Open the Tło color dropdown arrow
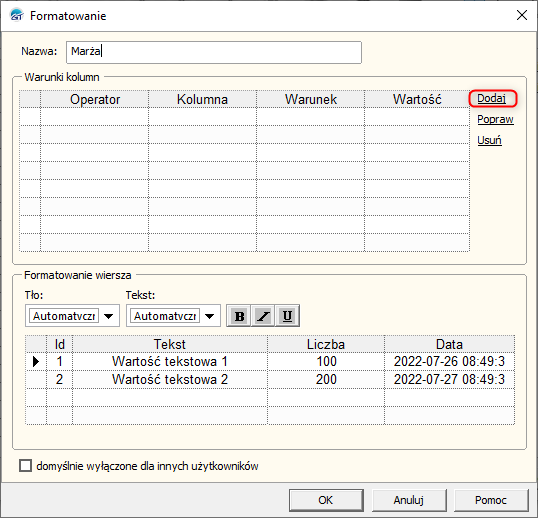538x518 pixels. click(x=109, y=316)
